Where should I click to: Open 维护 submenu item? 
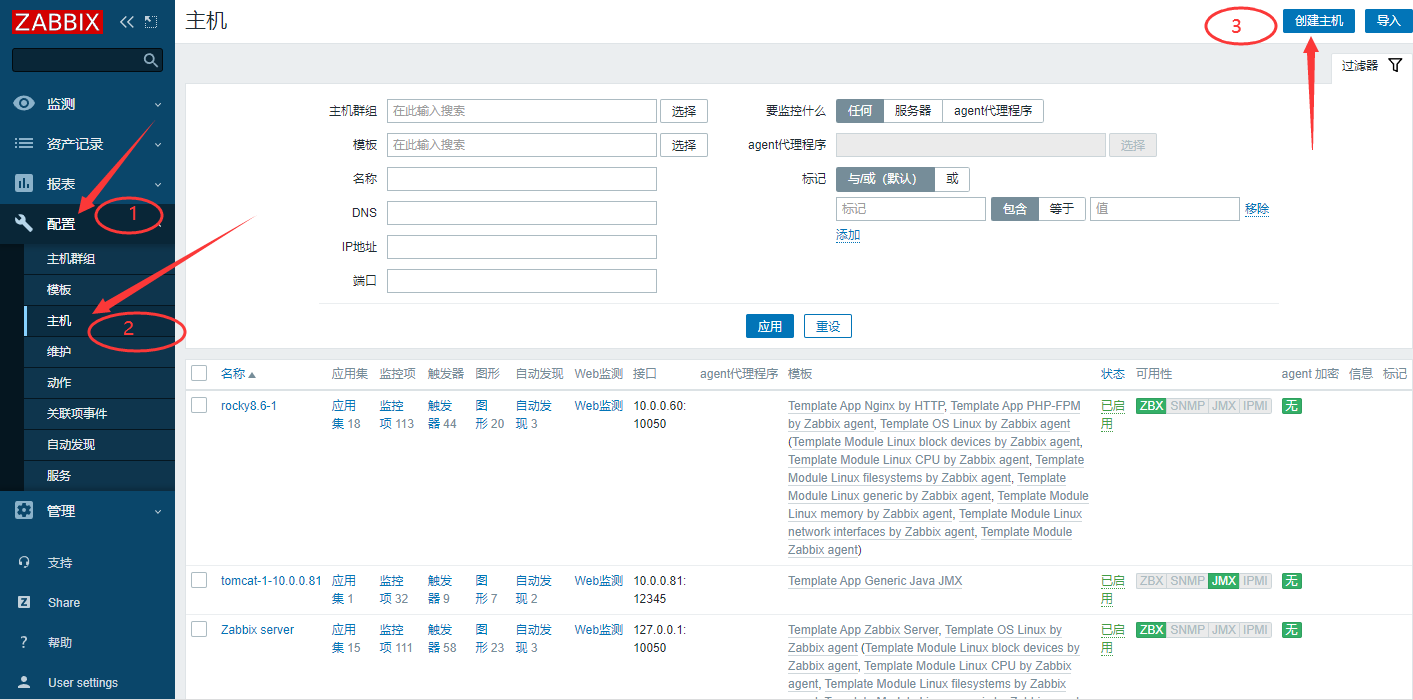99,352
